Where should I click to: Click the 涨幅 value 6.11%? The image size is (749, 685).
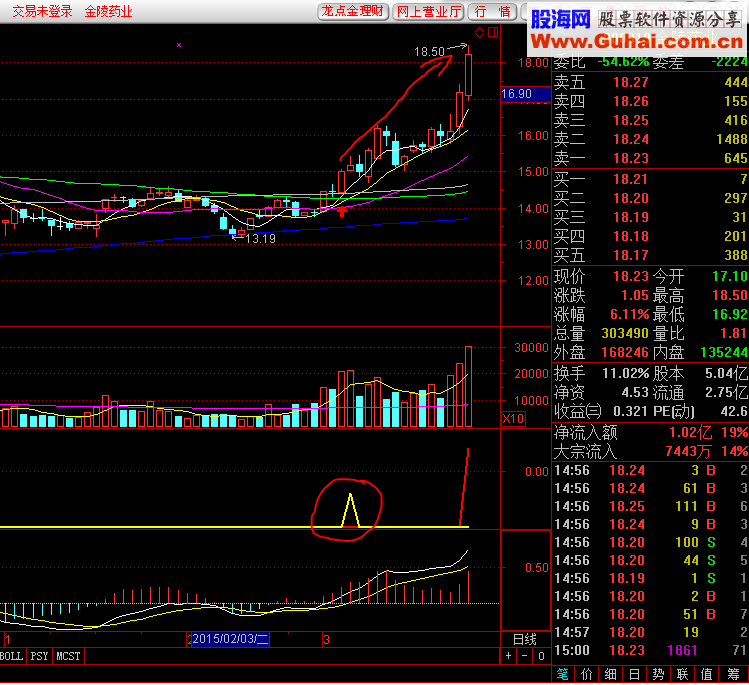coord(630,314)
